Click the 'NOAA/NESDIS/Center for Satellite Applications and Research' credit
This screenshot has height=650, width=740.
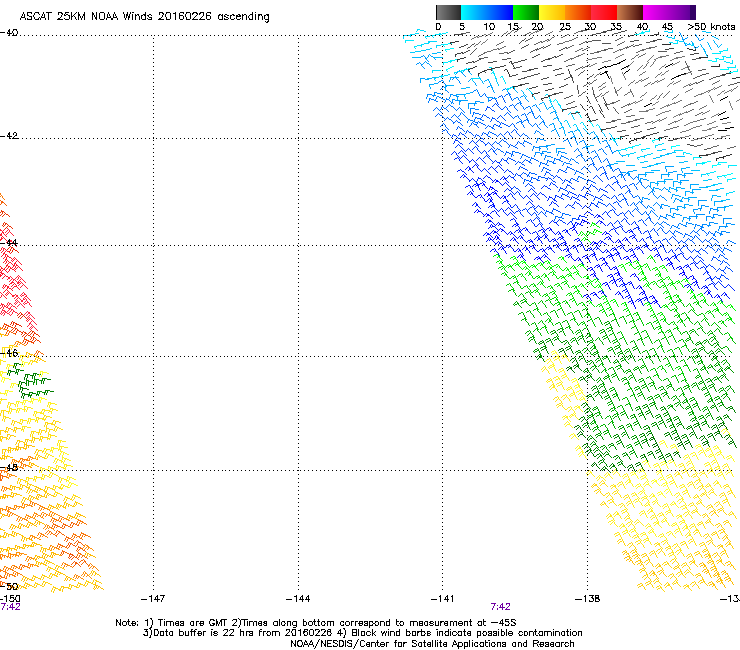432,644
